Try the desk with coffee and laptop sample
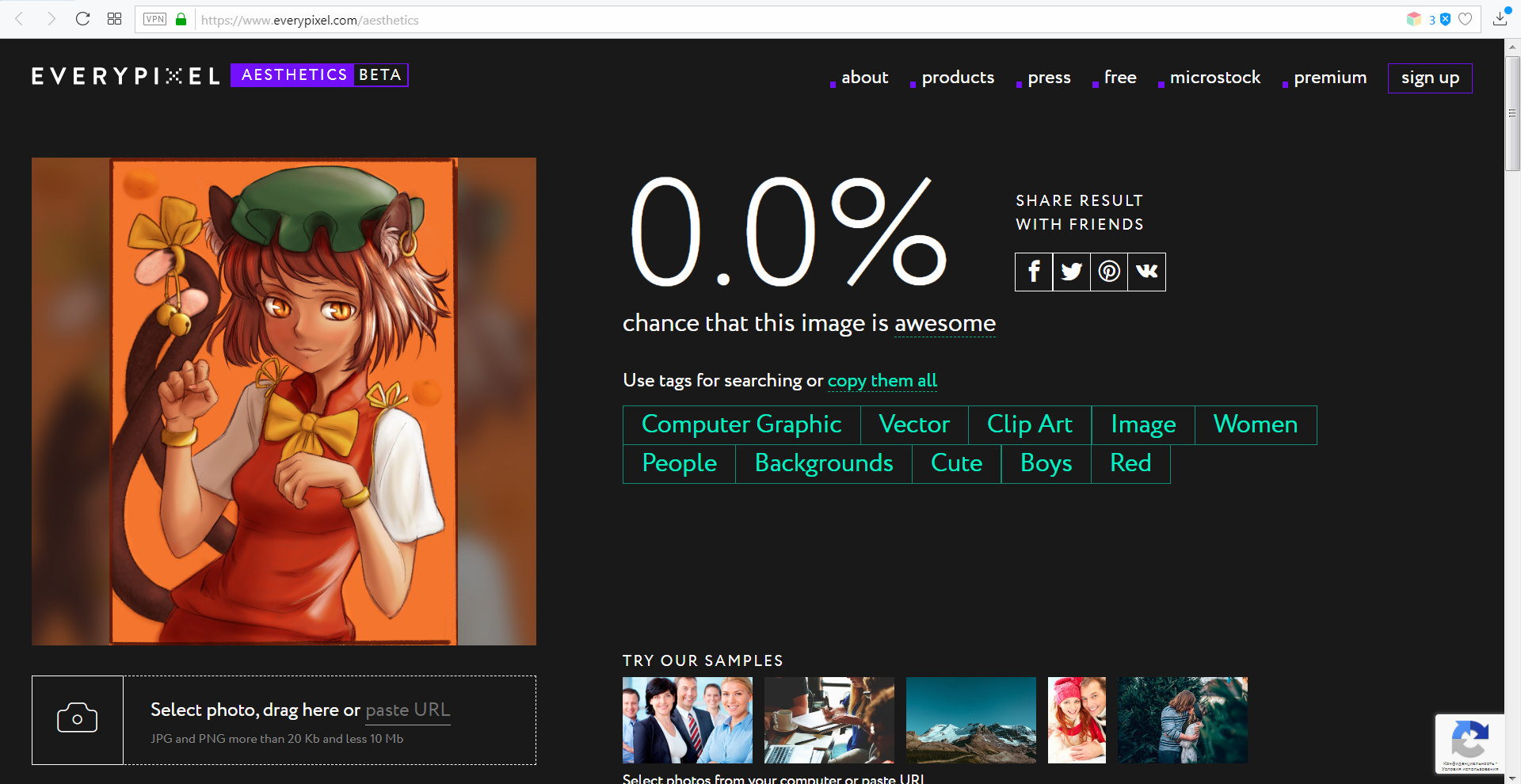Viewport: 1521px width, 784px height. [829, 720]
